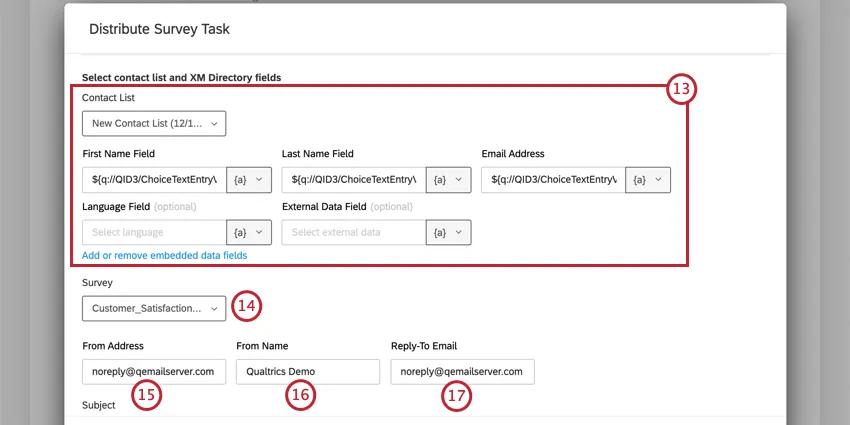Click the Reply-To Email input field
The height and width of the screenshot is (425, 850).
pyautogui.click(x=462, y=371)
